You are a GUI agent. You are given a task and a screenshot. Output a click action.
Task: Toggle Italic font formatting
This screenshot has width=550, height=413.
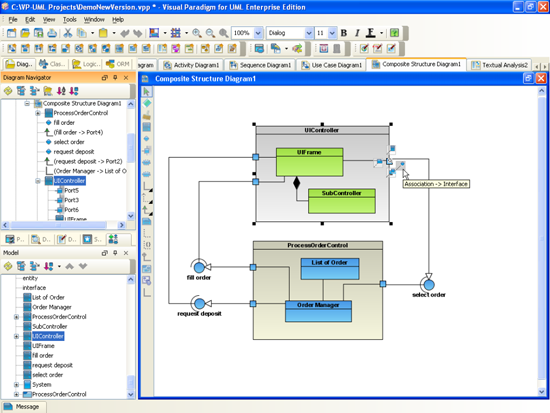click(x=357, y=33)
